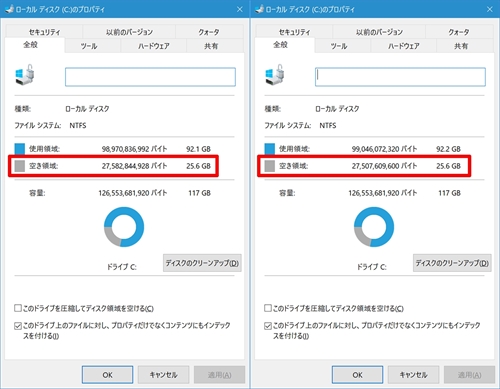This screenshot has height=389, width=500.
Task: Switch to the ツール tab in the left window
Action: tap(89, 46)
